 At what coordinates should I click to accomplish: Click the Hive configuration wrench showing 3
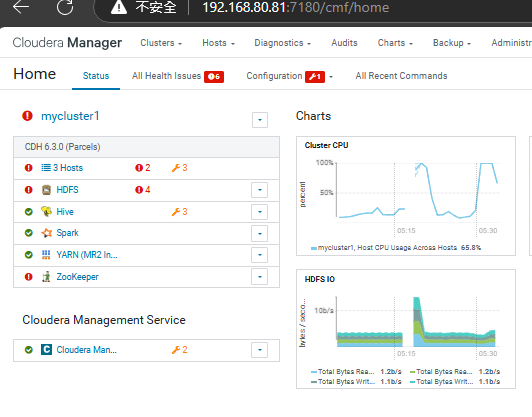tap(179, 212)
